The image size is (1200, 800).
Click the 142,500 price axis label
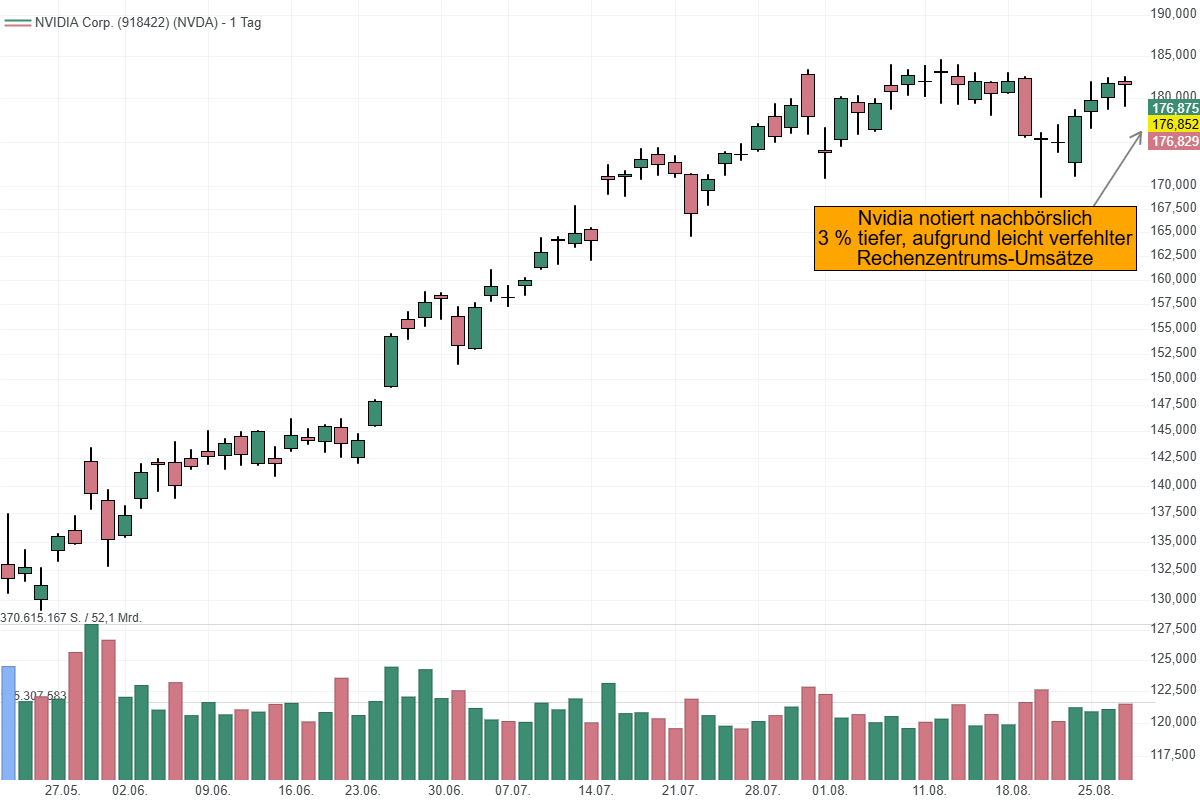(1174, 456)
